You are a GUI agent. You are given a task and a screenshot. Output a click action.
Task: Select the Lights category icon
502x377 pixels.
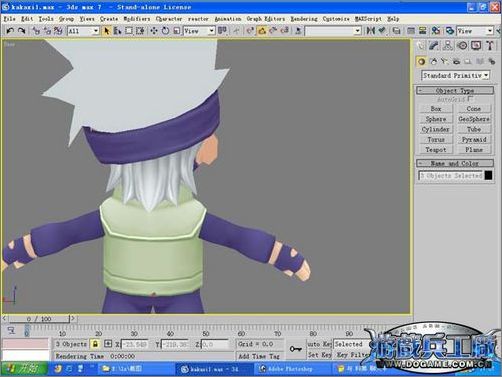coord(444,61)
